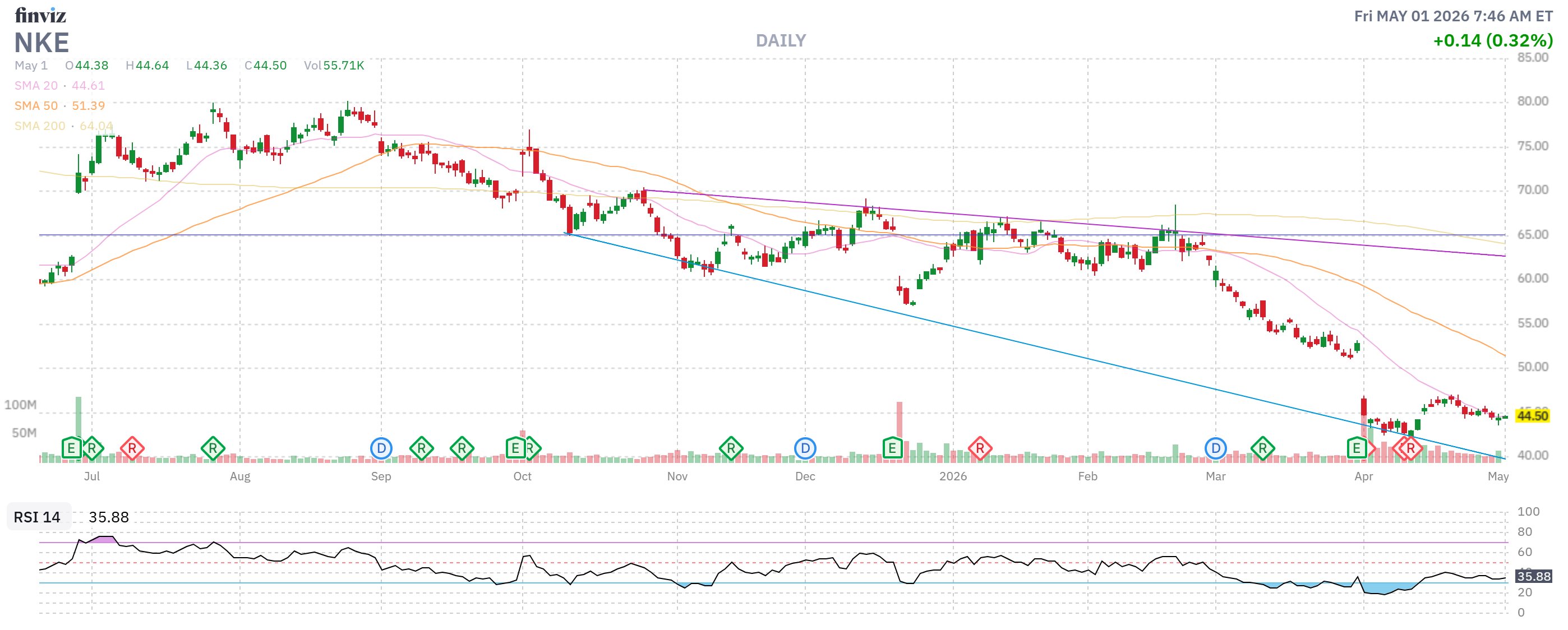Select the green R marker partly behind Oct's E

(x=533, y=449)
